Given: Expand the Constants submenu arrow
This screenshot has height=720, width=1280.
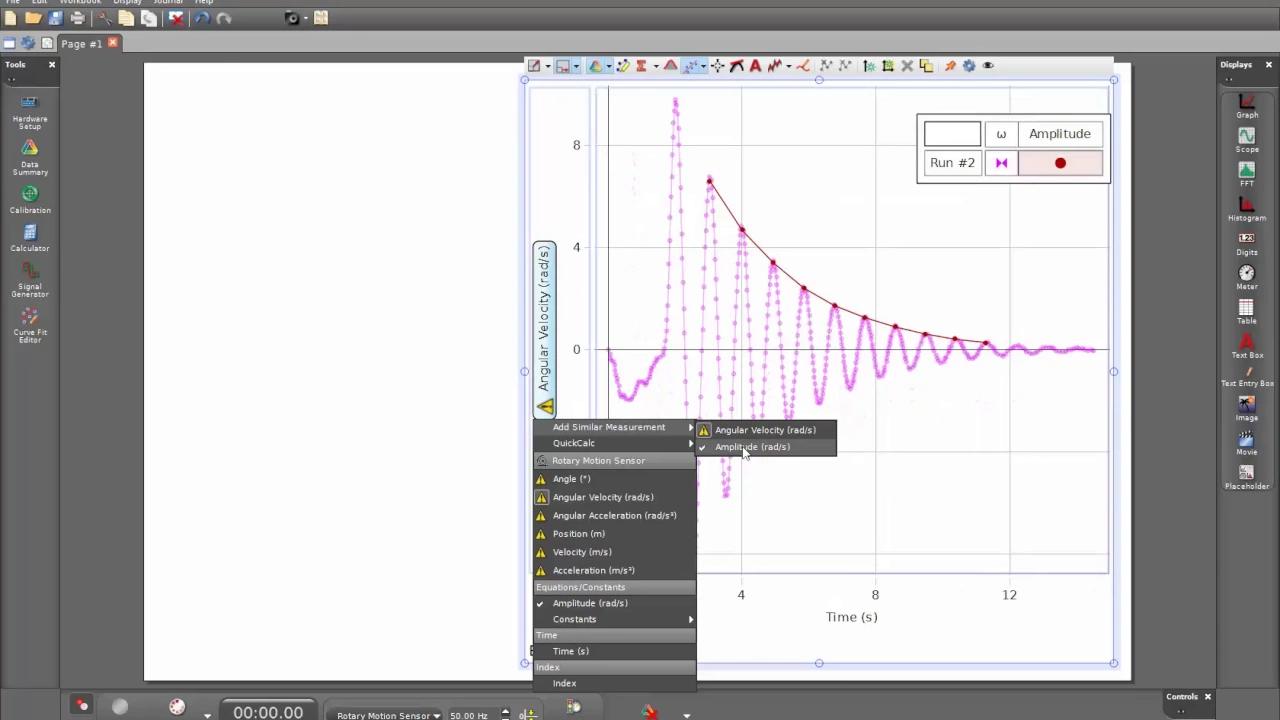Looking at the screenshot, I should tap(690, 619).
